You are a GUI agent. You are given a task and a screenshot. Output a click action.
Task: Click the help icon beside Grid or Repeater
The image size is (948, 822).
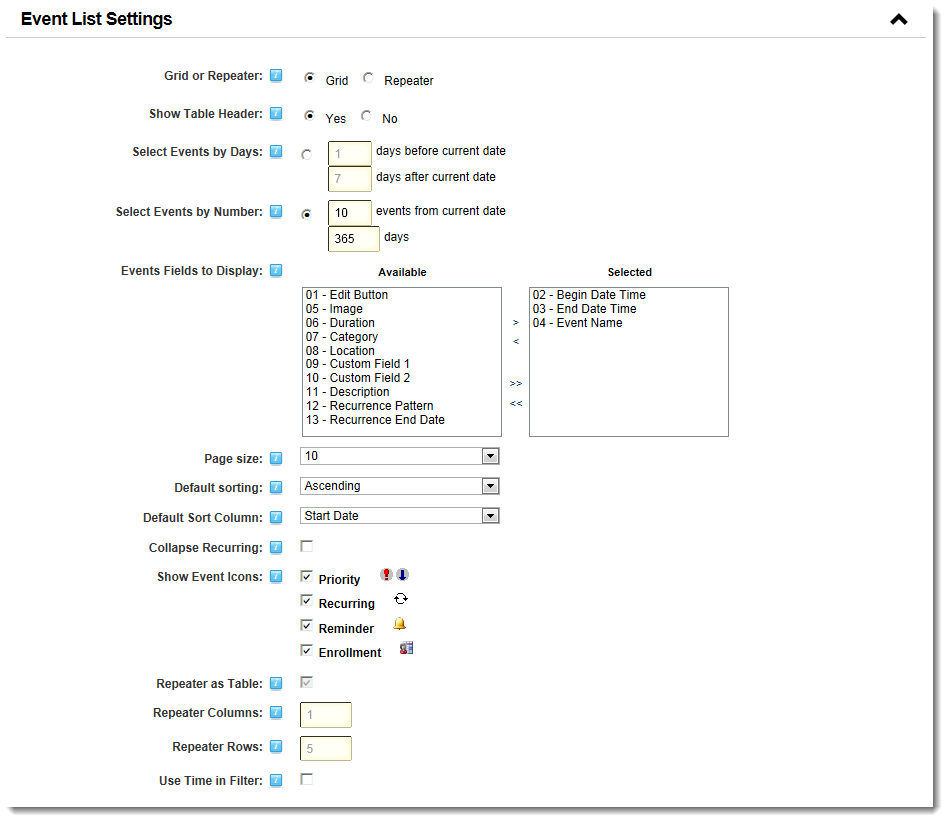pos(275,75)
